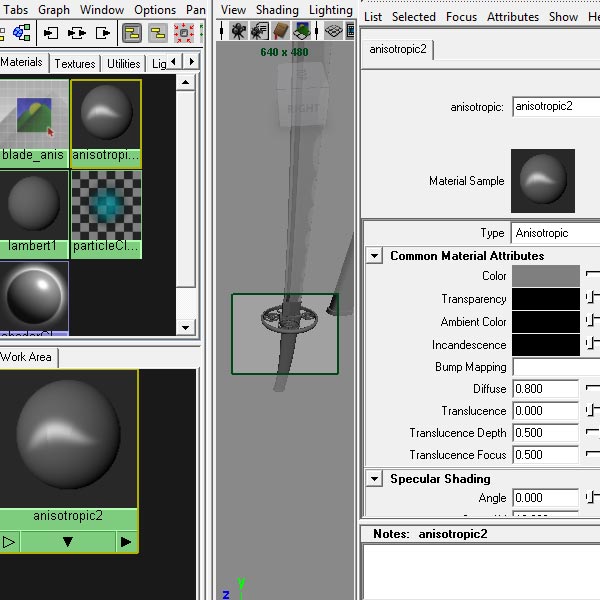Click the rearrange graph icon in Hypershade toolbar
This screenshot has height=600, width=600.
(x=22, y=33)
